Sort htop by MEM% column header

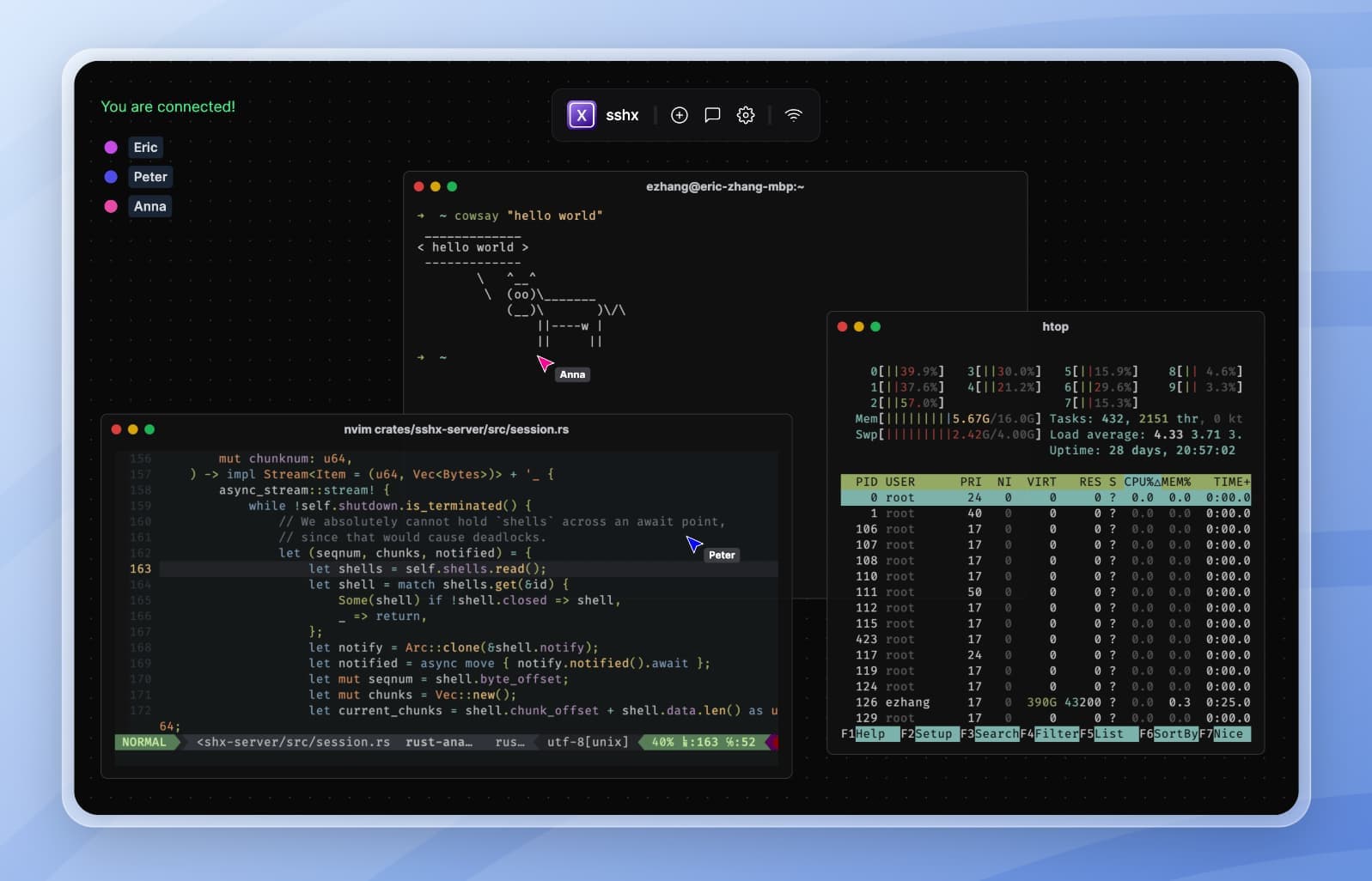[1176, 482]
